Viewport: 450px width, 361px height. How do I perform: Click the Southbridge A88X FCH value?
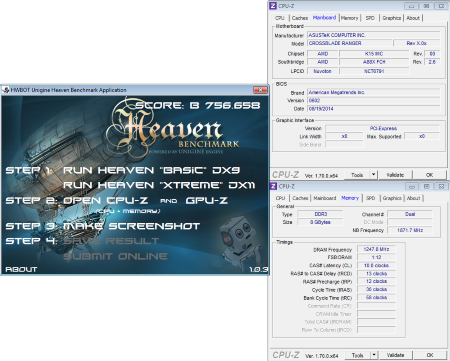(374, 62)
